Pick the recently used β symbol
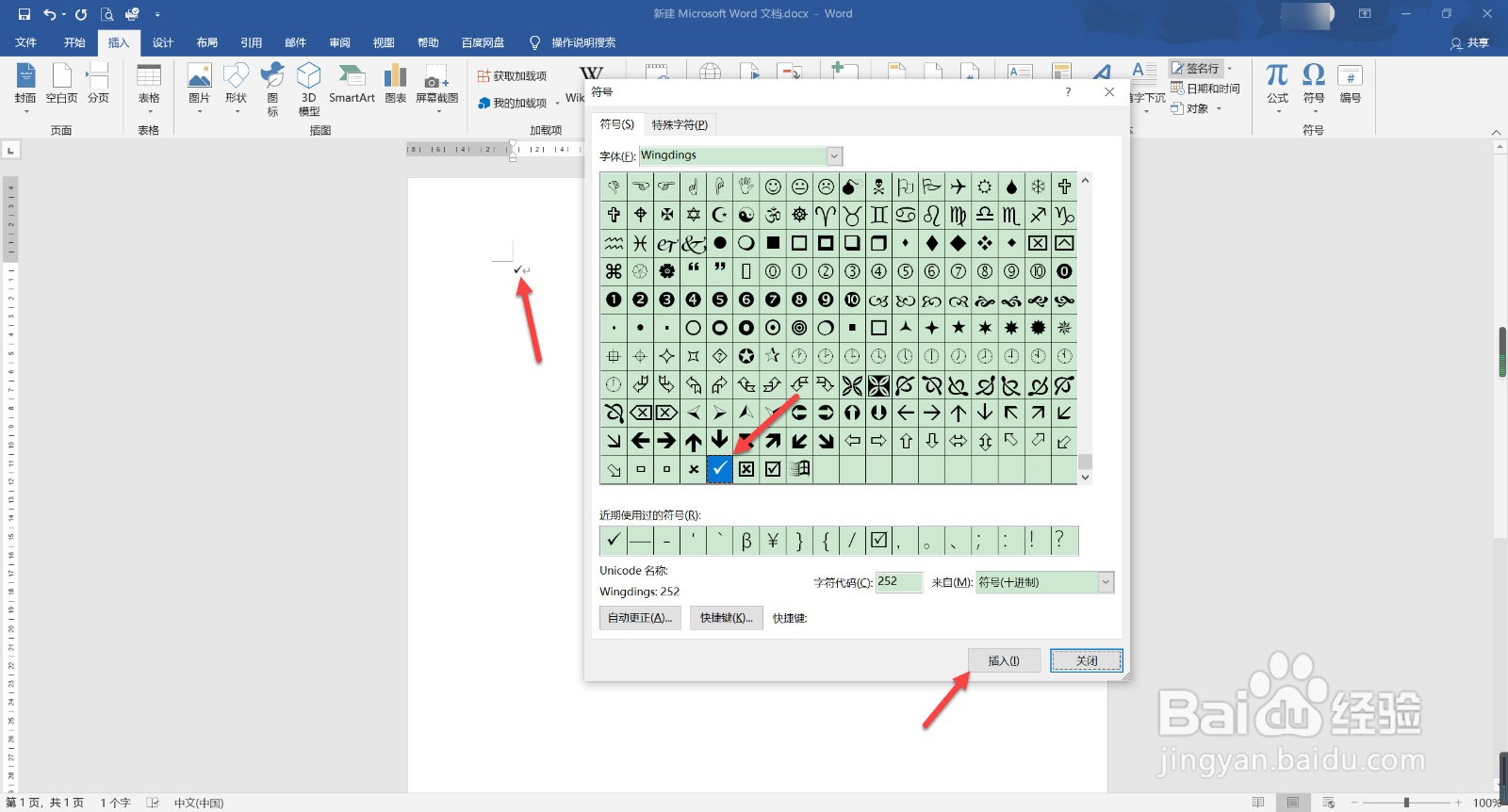Viewport: 1508px width, 812px height. tap(746, 541)
